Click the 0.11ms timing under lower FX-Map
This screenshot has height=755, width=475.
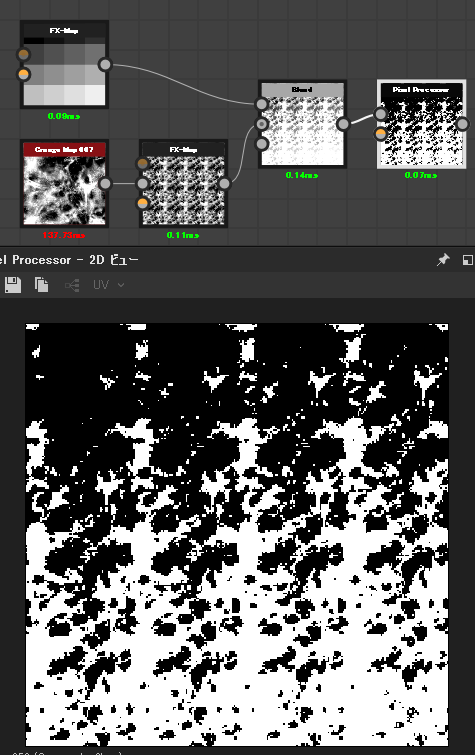(183, 235)
